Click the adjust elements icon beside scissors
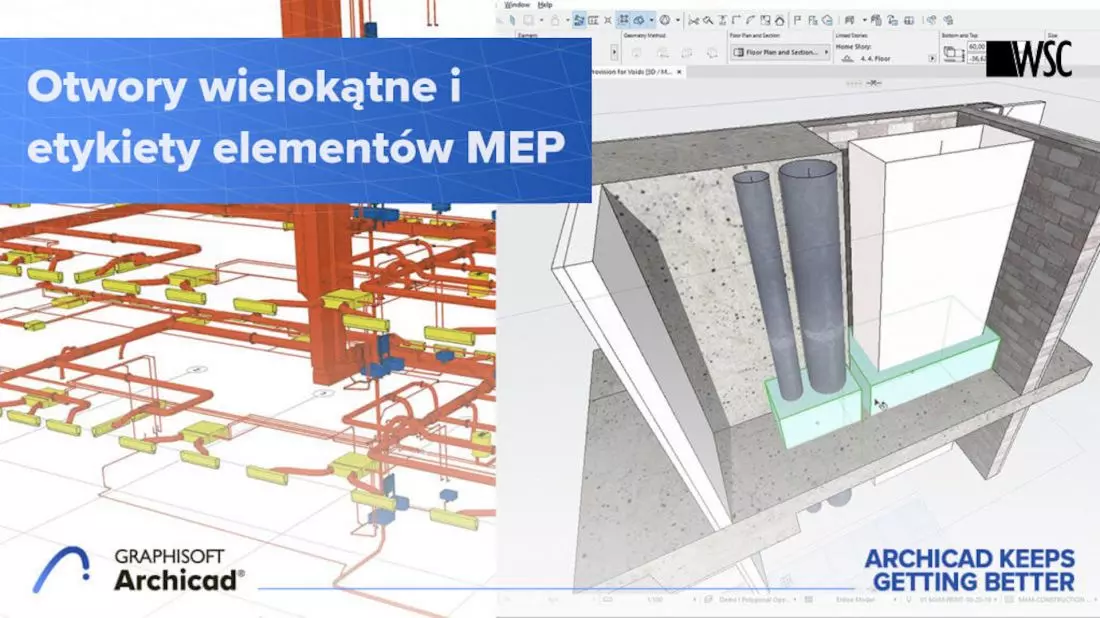 point(708,20)
